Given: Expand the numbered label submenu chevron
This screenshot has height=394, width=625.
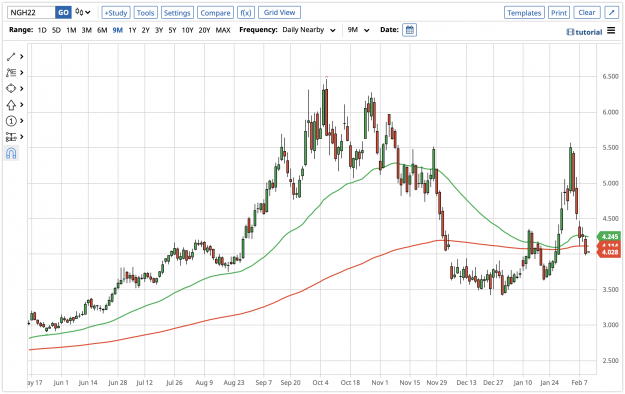Looking at the screenshot, I should coord(22,121).
